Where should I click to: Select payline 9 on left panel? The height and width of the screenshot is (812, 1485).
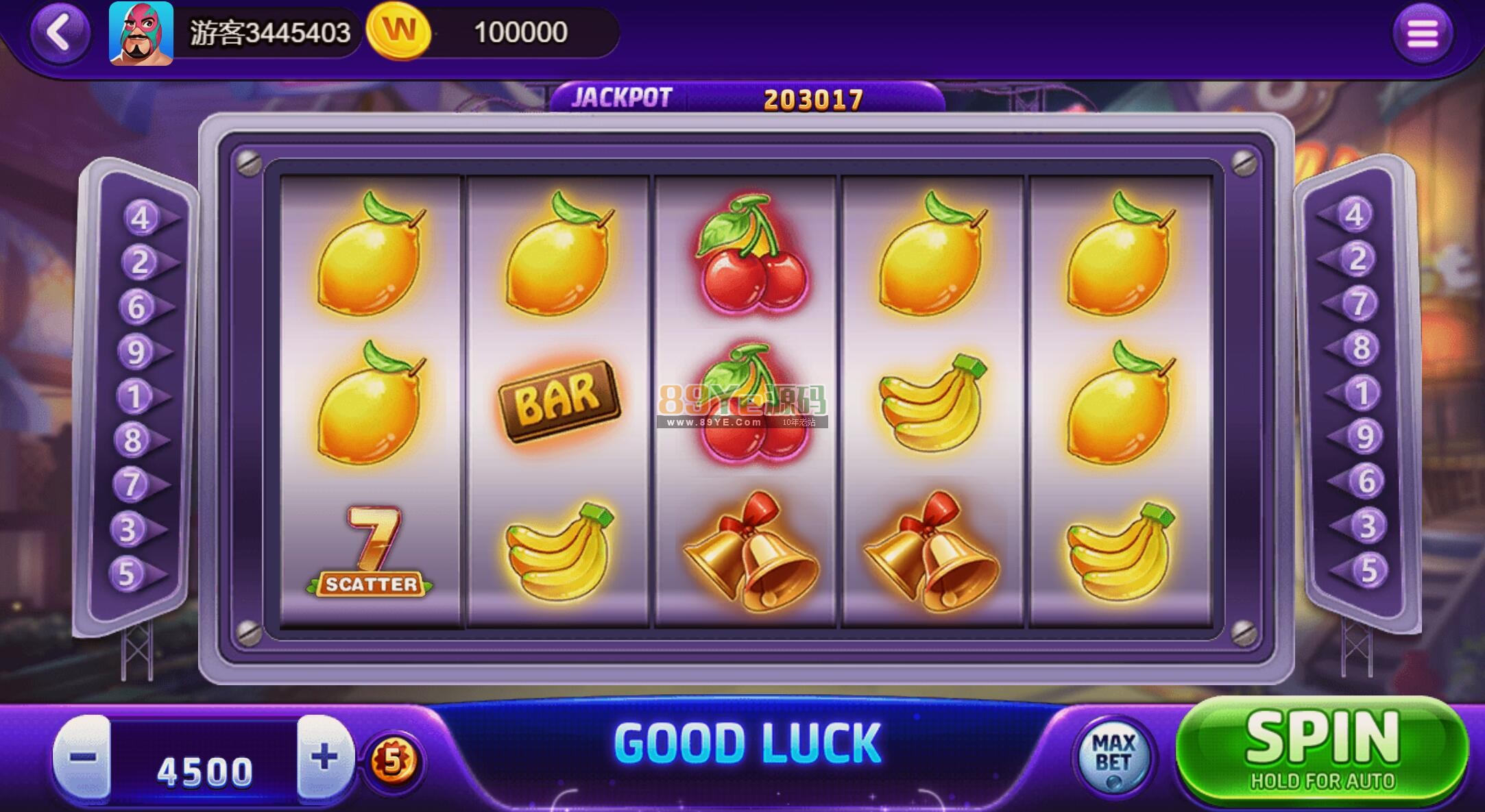point(138,352)
